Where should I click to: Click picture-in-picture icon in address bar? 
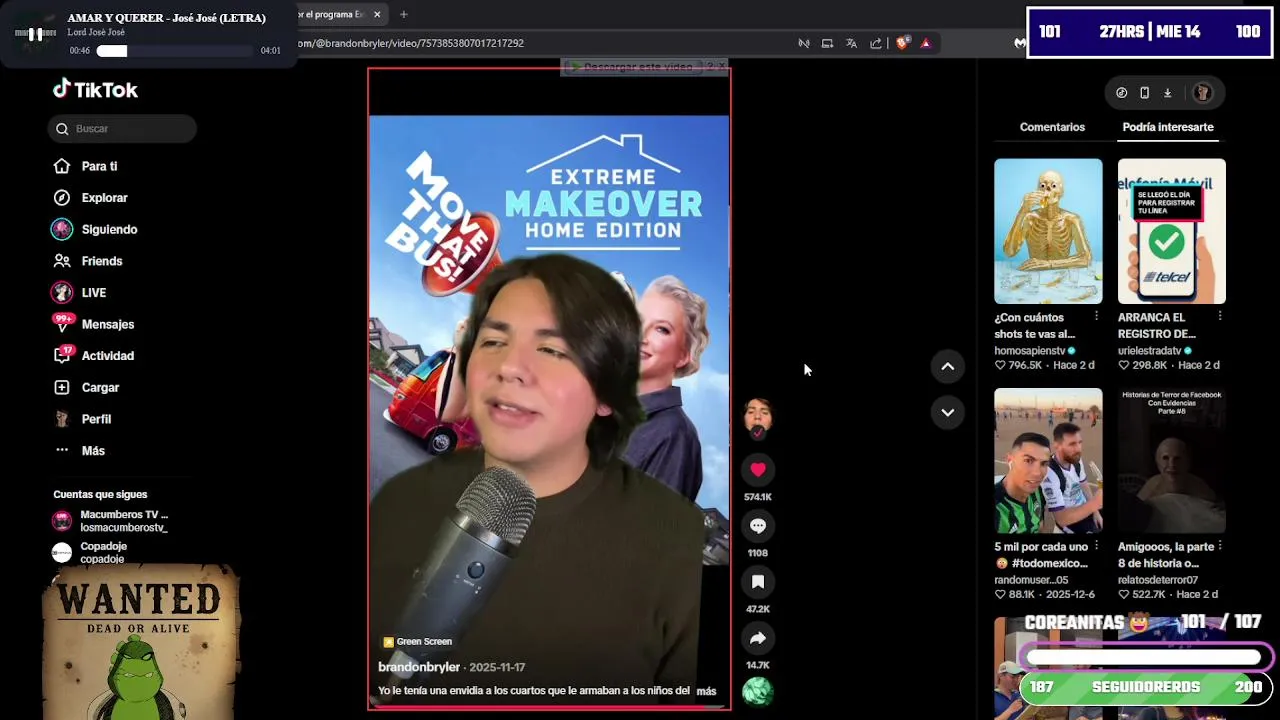coord(827,43)
